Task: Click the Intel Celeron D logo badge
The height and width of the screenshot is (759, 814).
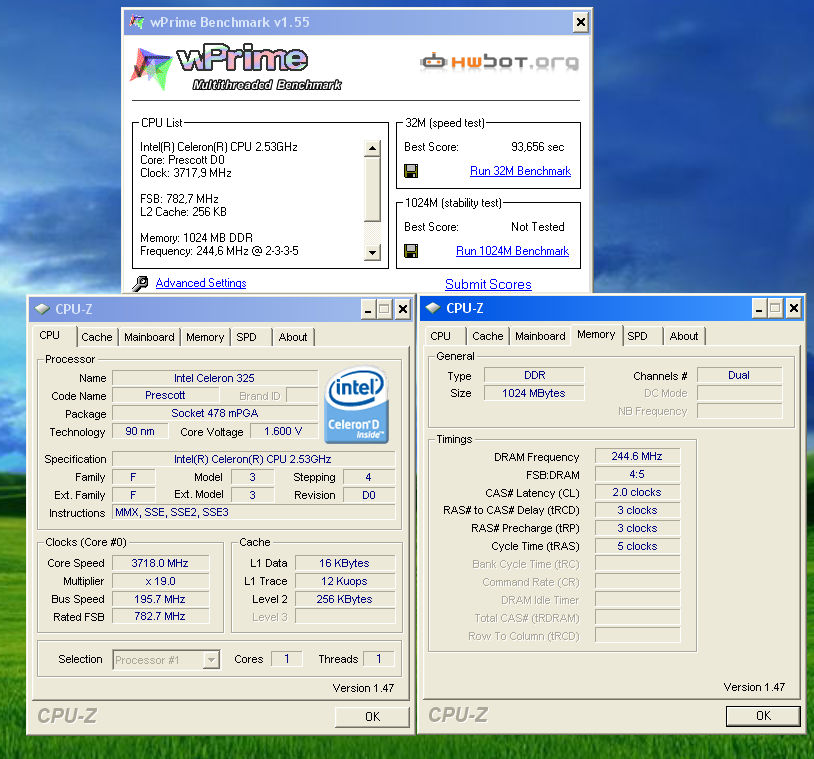Action: [x=356, y=405]
